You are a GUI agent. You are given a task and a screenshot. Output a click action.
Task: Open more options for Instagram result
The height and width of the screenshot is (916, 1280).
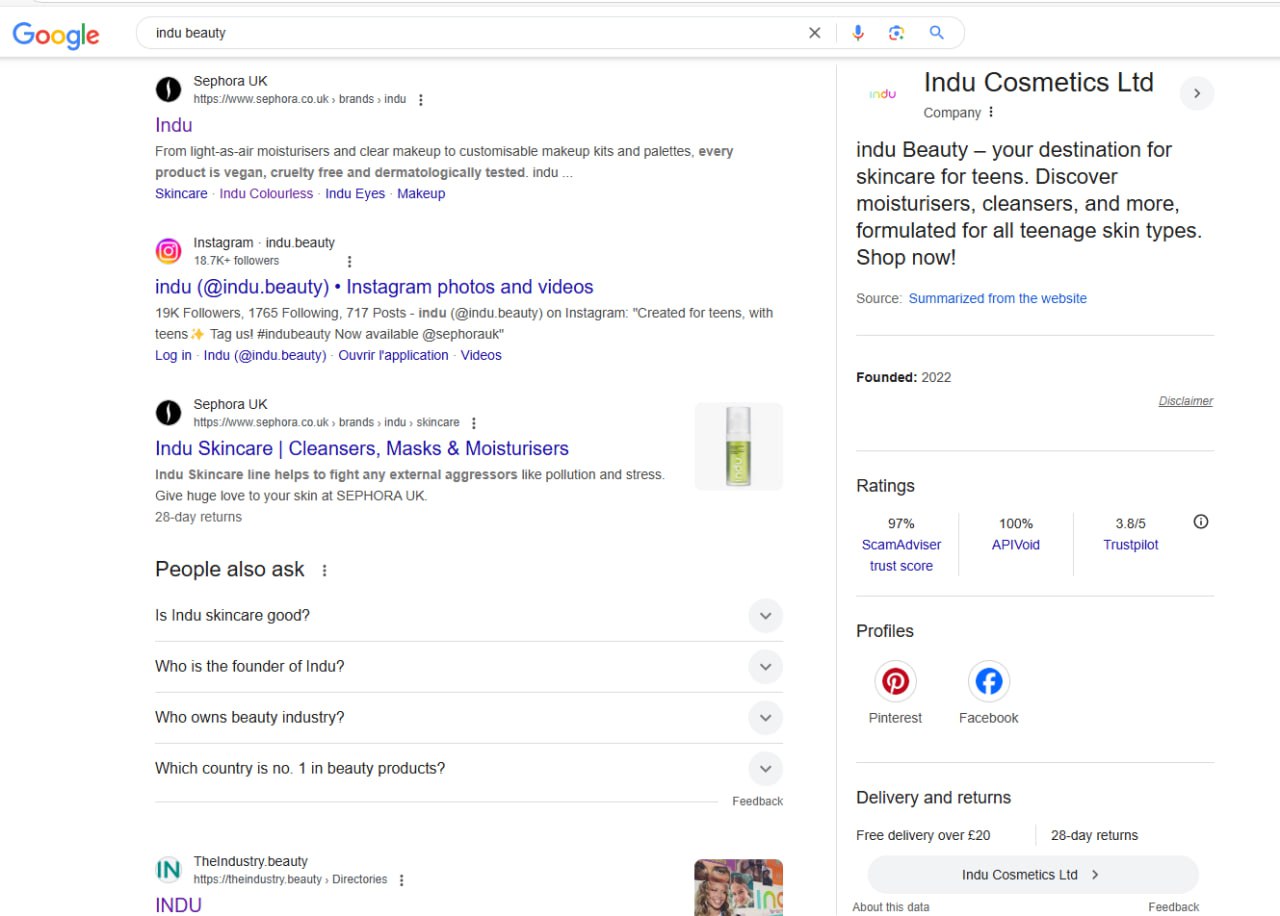pos(349,262)
